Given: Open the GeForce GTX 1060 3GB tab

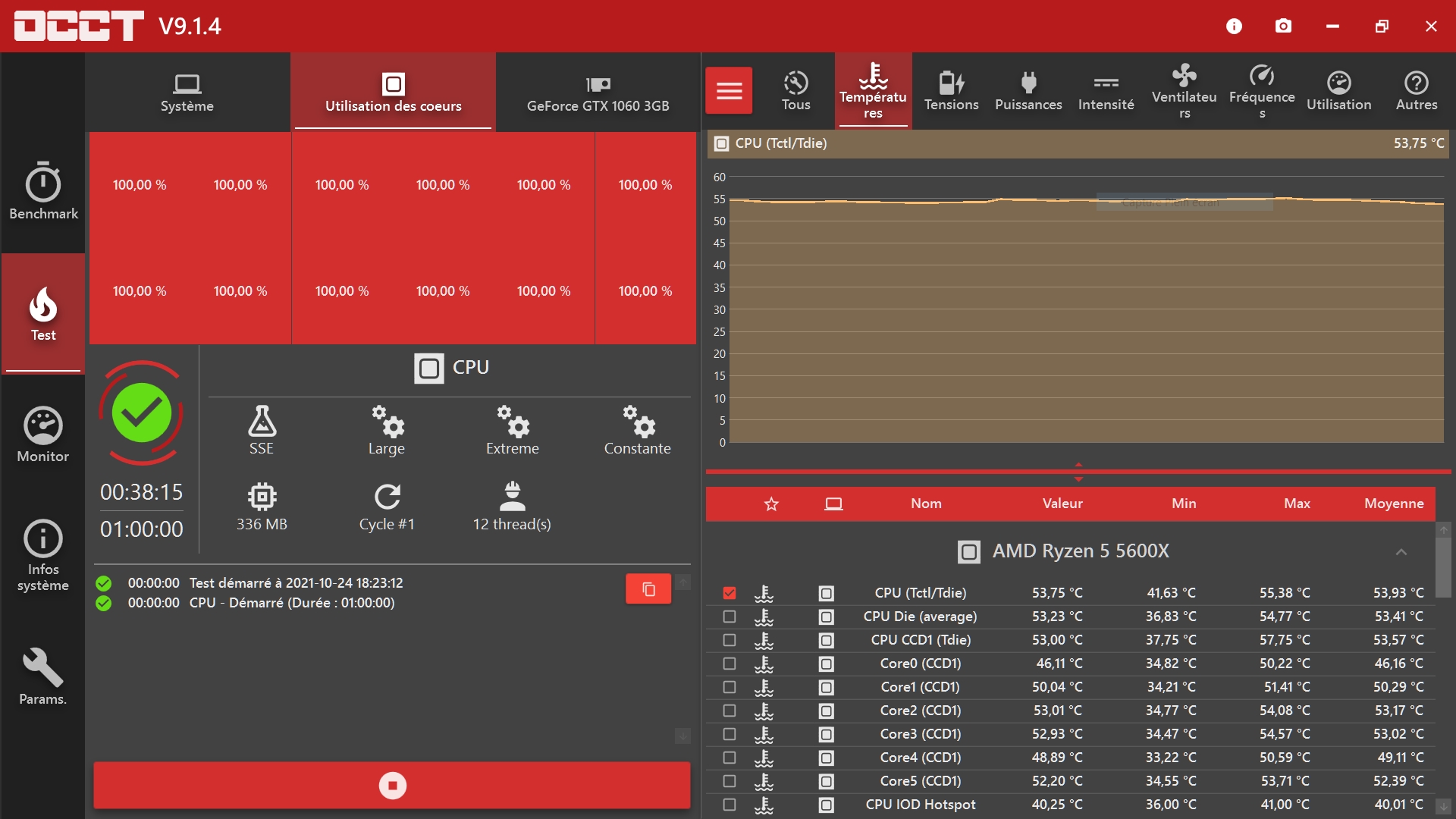Looking at the screenshot, I should [x=598, y=93].
